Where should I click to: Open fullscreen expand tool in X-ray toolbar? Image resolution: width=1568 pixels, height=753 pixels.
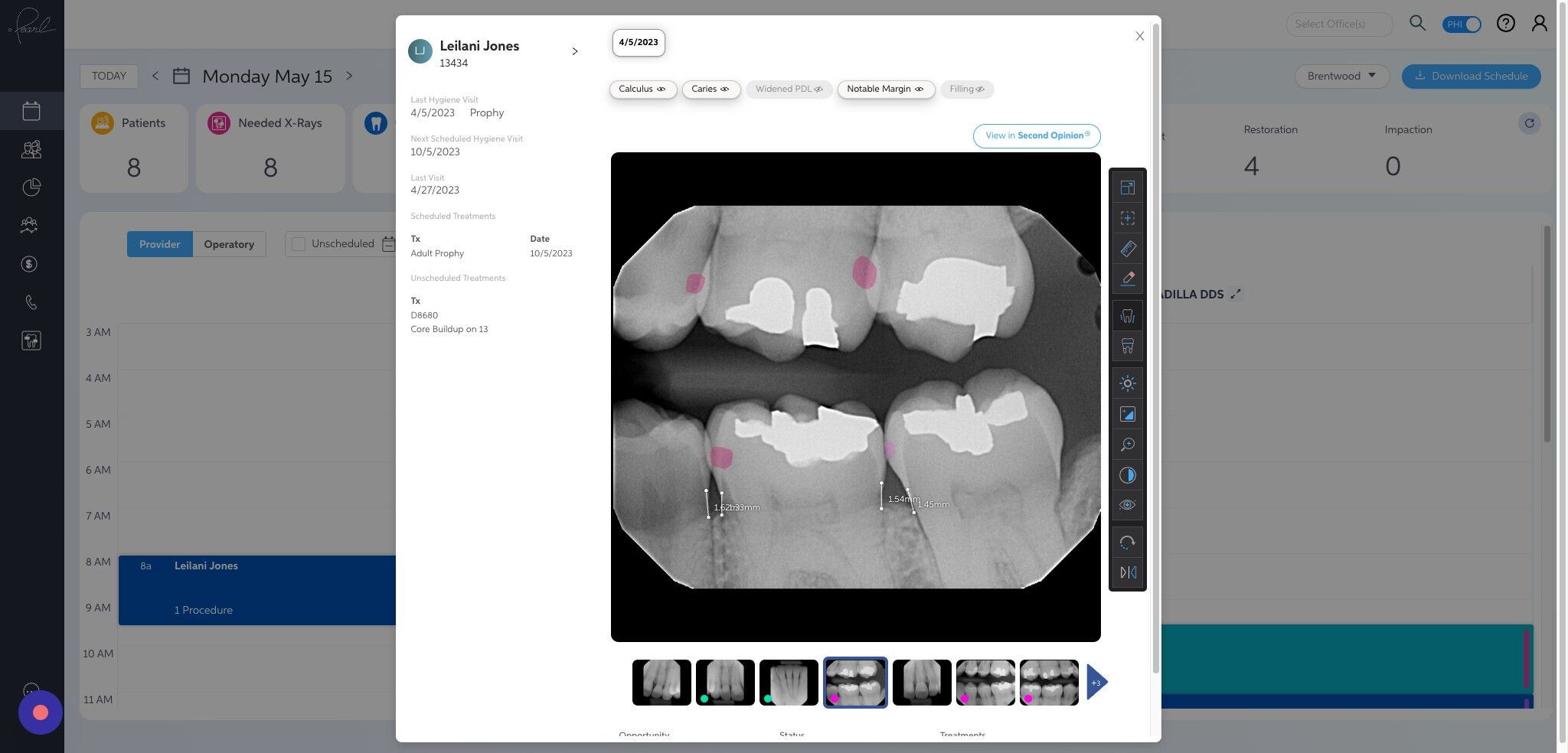1127,187
